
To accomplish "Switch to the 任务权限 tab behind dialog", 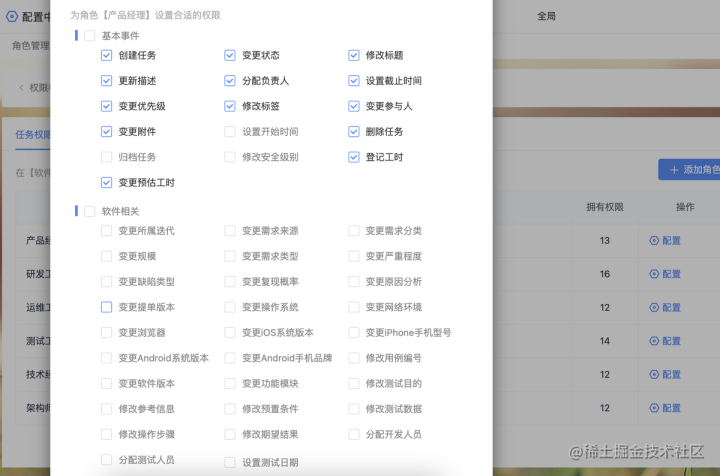I will [33, 135].
